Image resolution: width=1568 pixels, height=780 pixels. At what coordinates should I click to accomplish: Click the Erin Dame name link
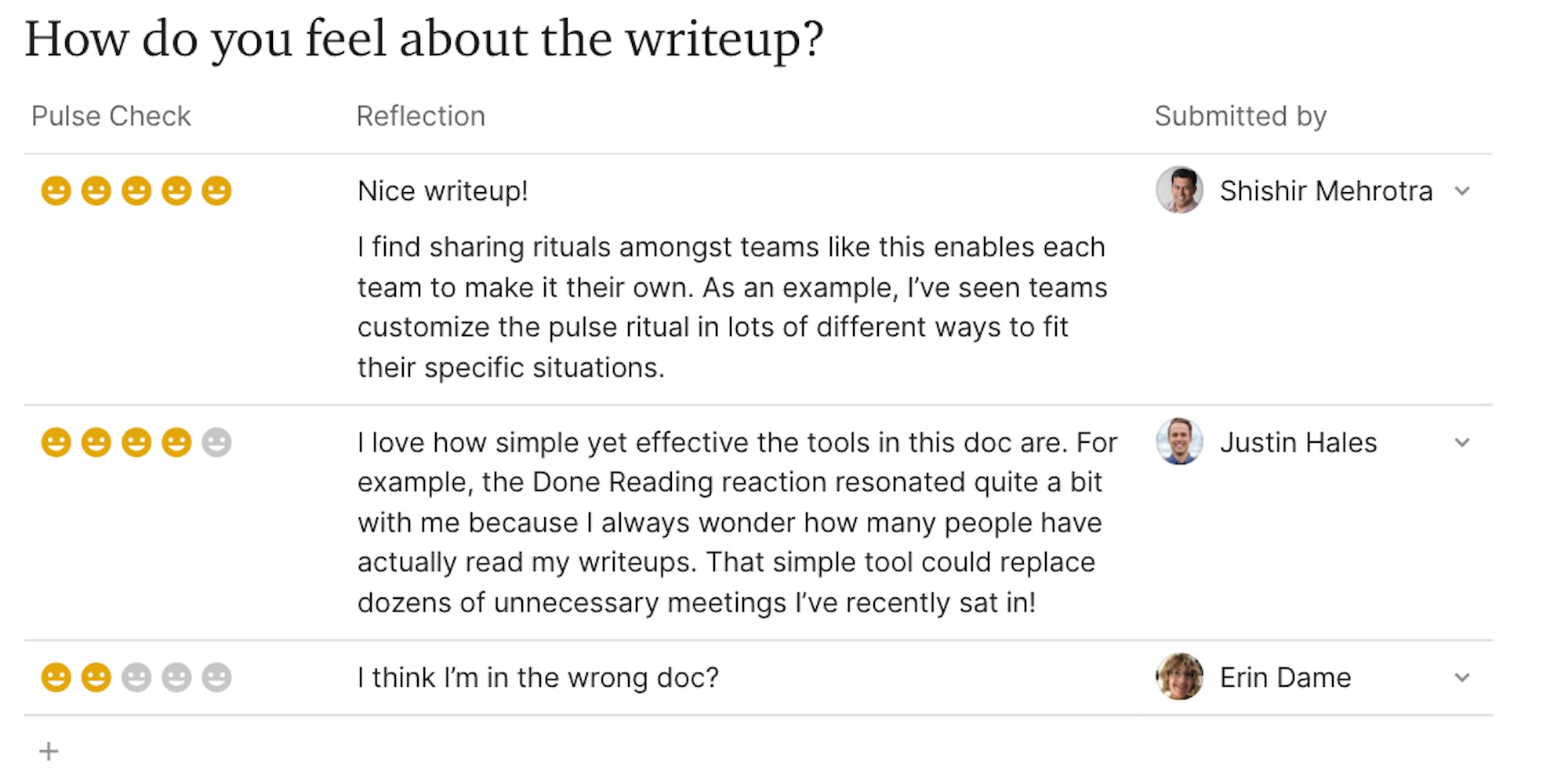(x=1286, y=677)
